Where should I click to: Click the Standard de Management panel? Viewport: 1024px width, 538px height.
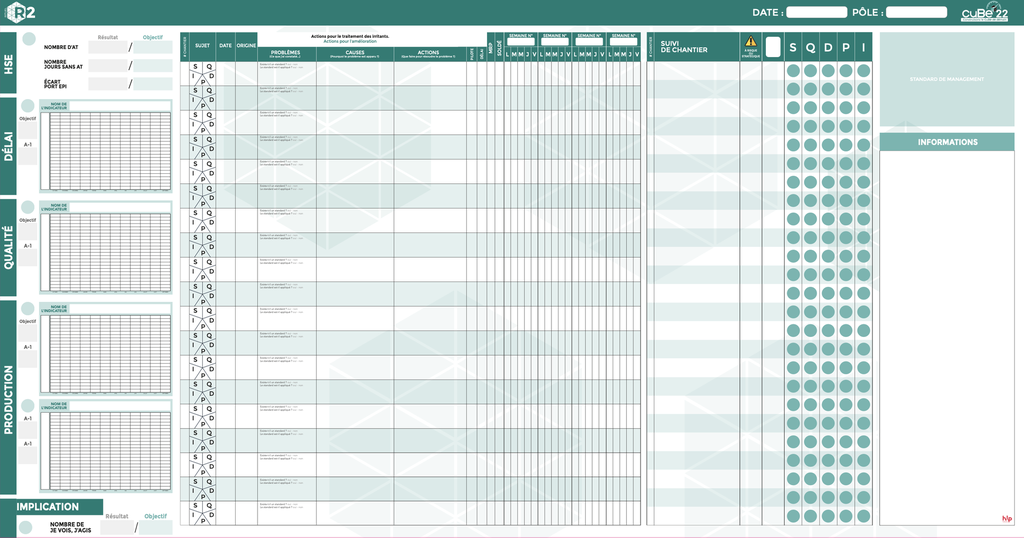[x=946, y=79]
